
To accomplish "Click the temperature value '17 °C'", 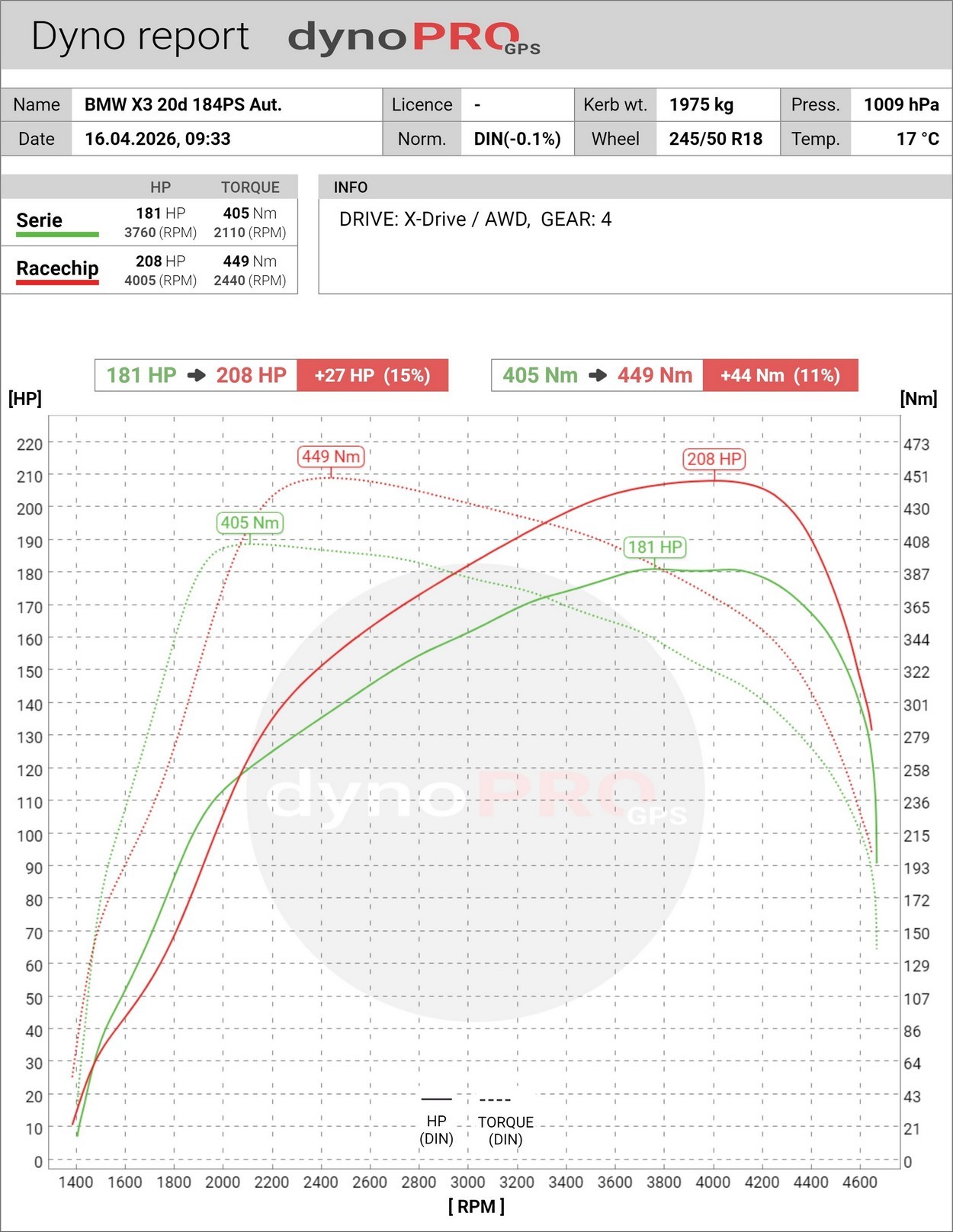I will point(917,139).
